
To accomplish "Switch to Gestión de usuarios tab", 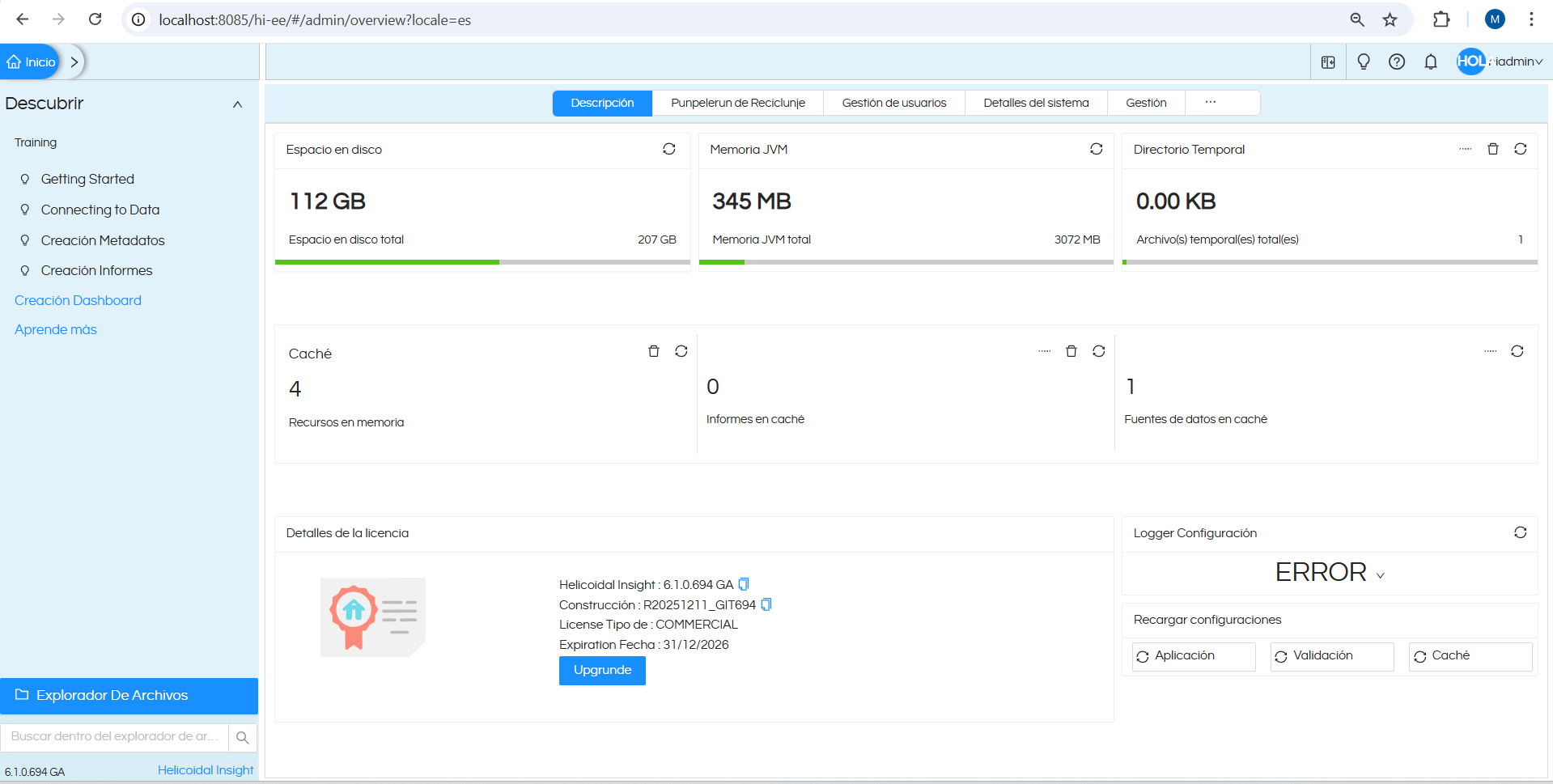I will [x=893, y=103].
